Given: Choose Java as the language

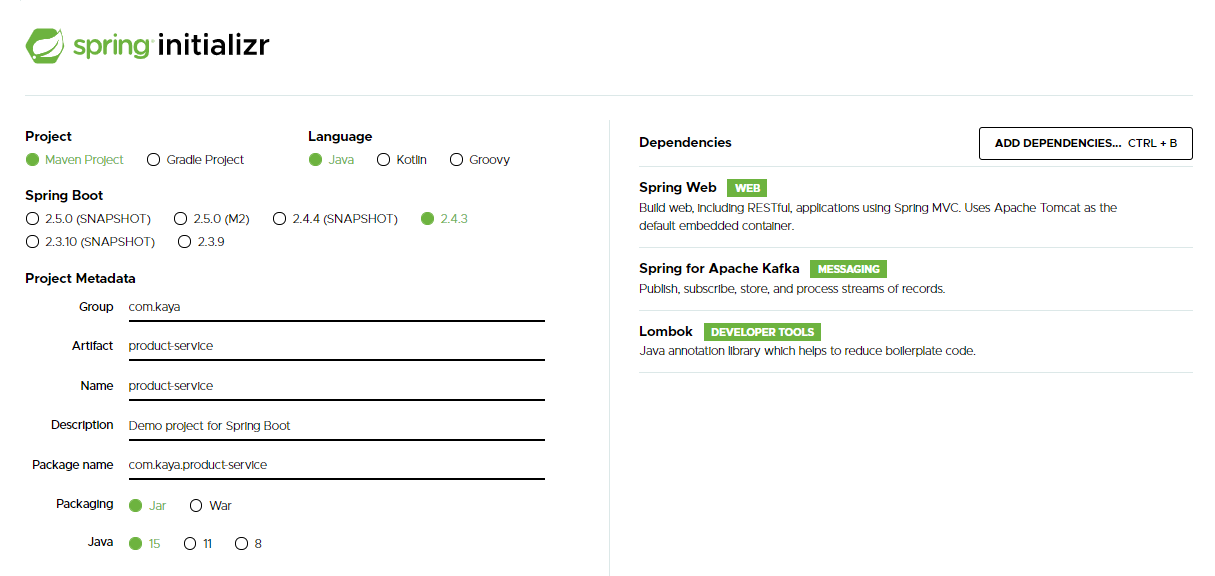Looking at the screenshot, I should tap(331, 160).
